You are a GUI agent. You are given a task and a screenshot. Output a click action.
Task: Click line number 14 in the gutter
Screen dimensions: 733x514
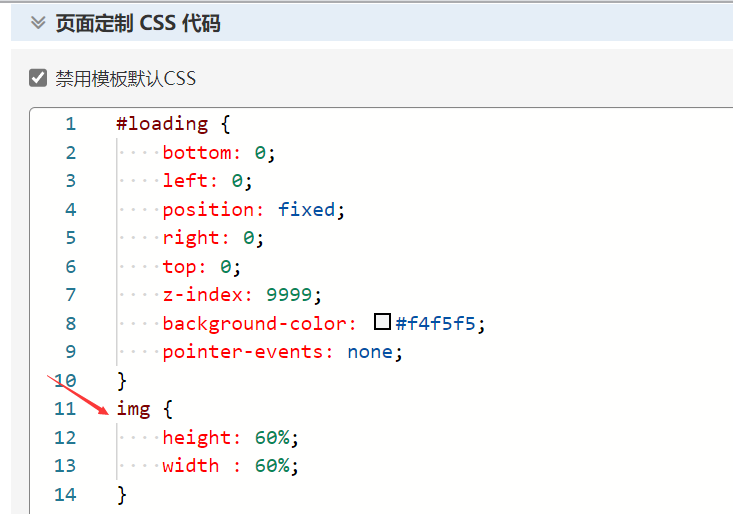(x=65, y=494)
